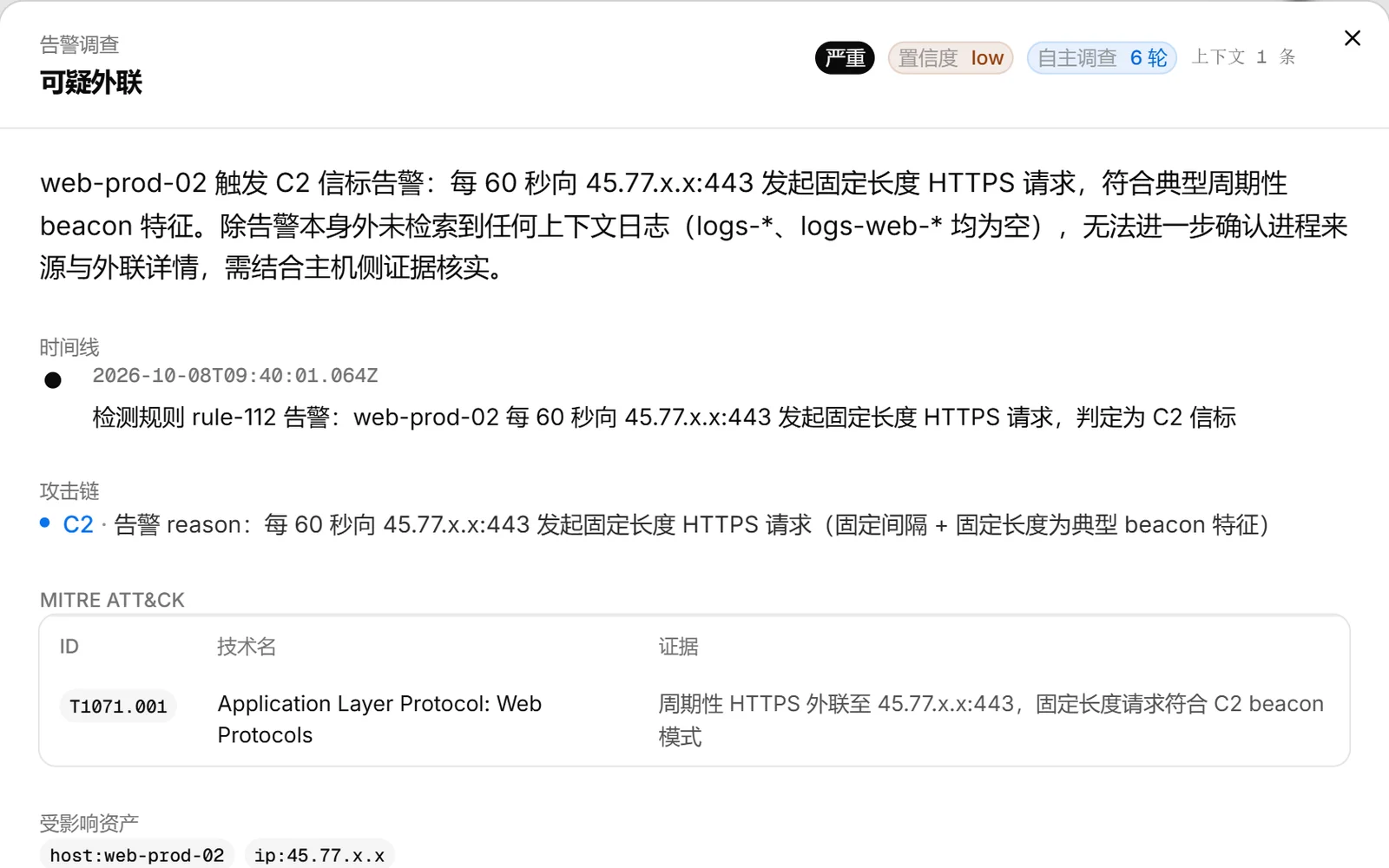The image size is (1389, 868).
Task: Click the blue C2 attack chain link
Action: [78, 524]
